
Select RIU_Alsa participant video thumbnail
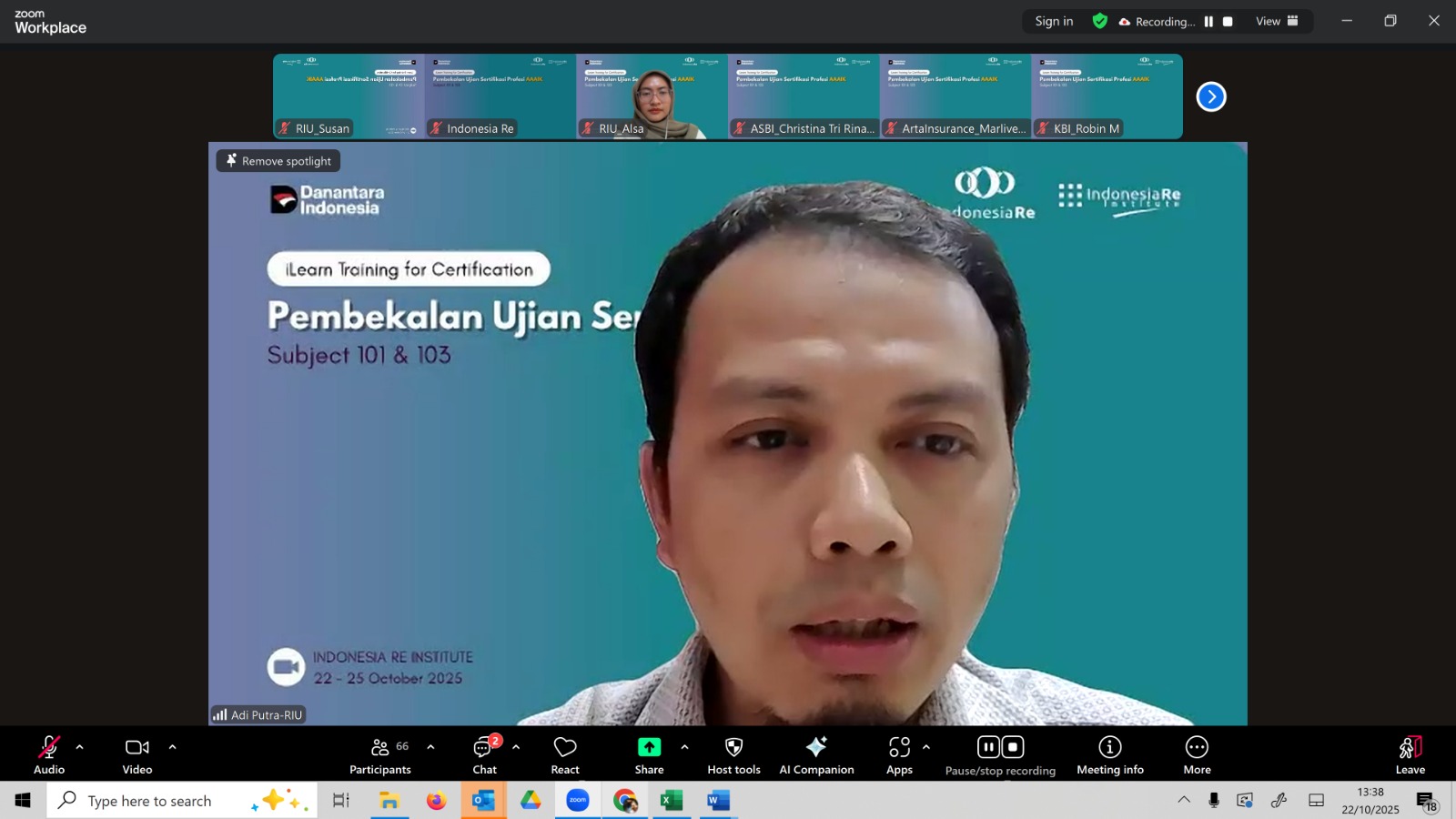click(652, 96)
